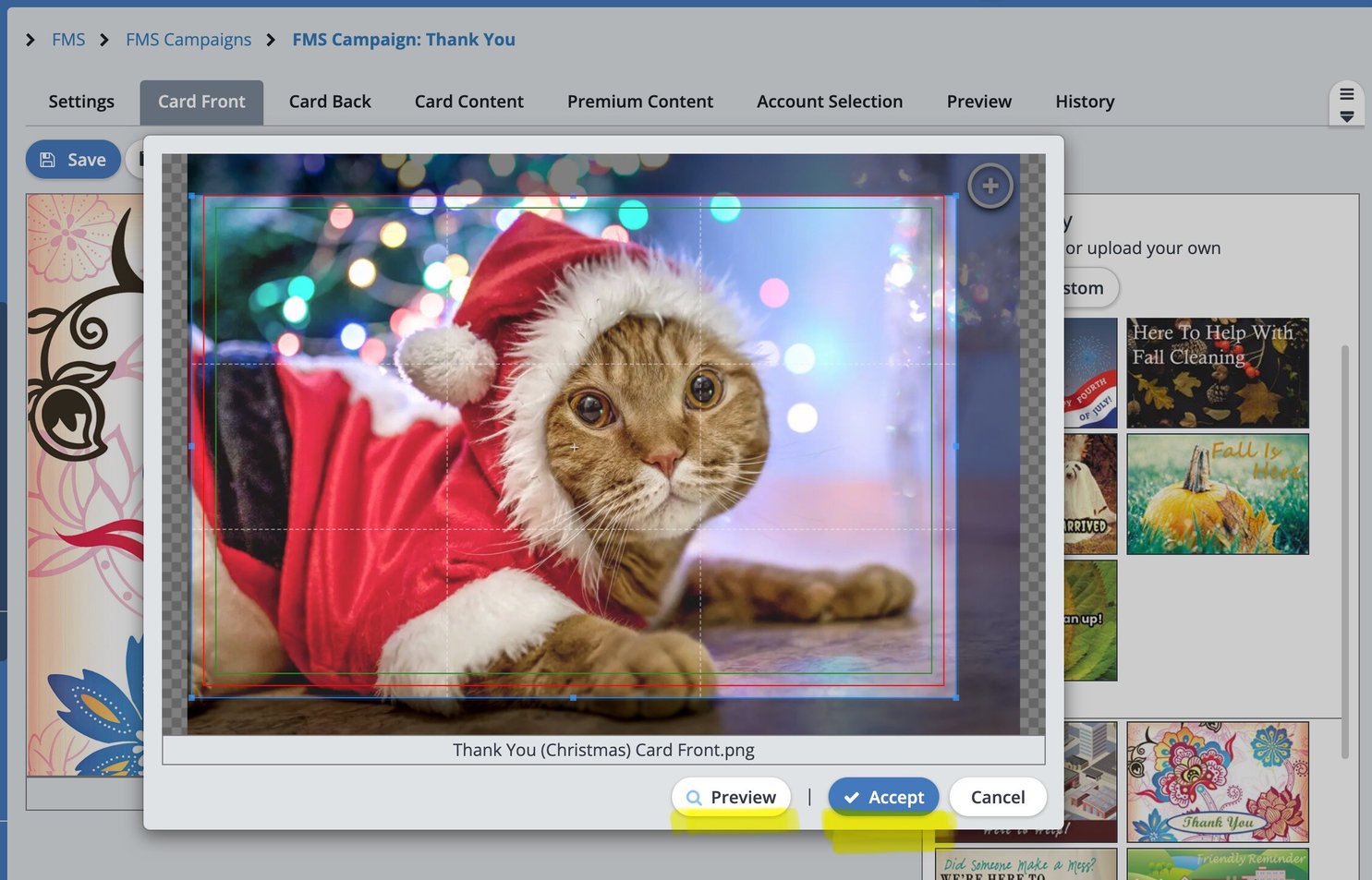Click the zoom-in plus icon on image
The image size is (1372, 880).
click(x=990, y=186)
